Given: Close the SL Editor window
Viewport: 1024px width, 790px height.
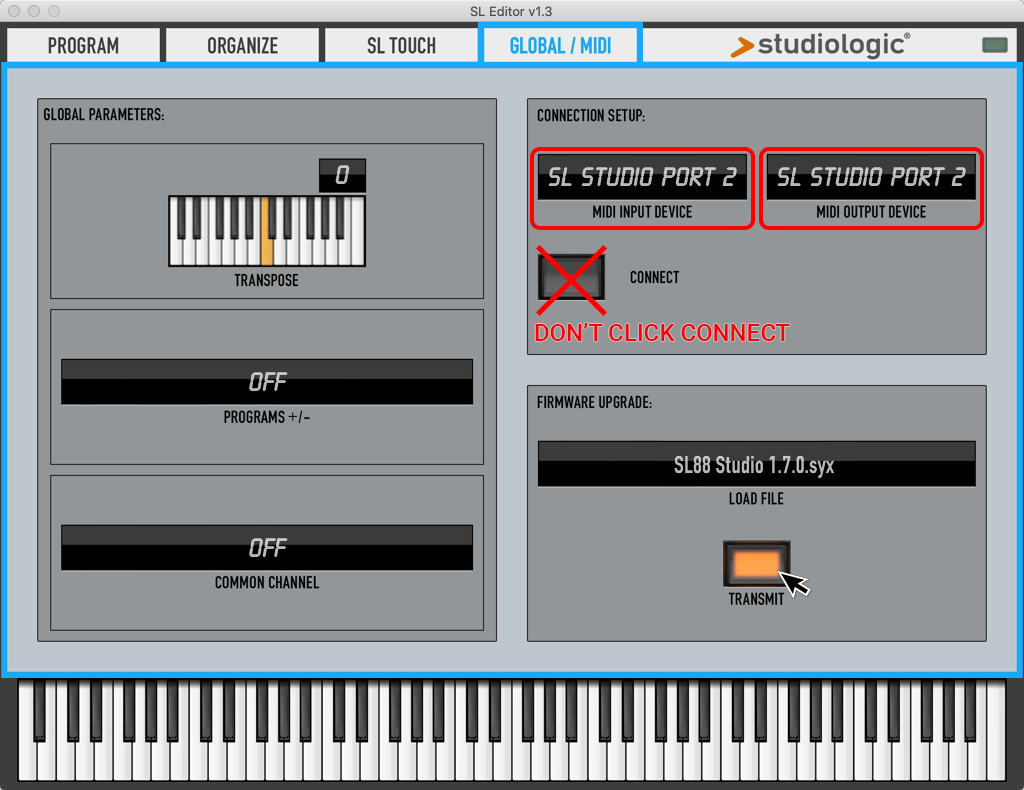Looking at the screenshot, I should tap(14, 11).
